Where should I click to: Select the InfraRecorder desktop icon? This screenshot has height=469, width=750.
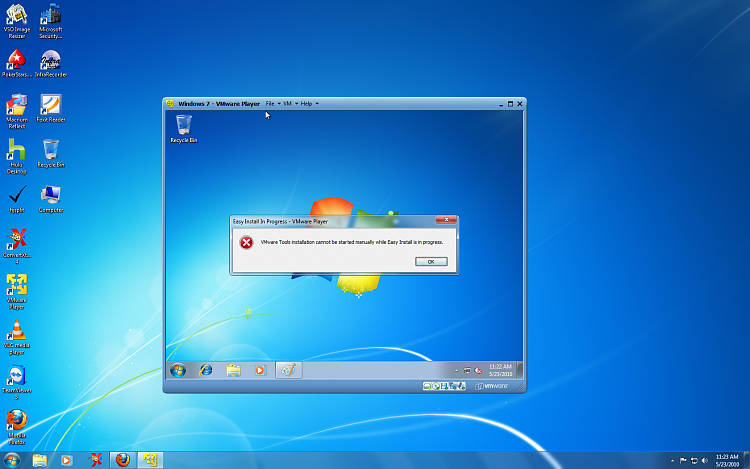51,63
